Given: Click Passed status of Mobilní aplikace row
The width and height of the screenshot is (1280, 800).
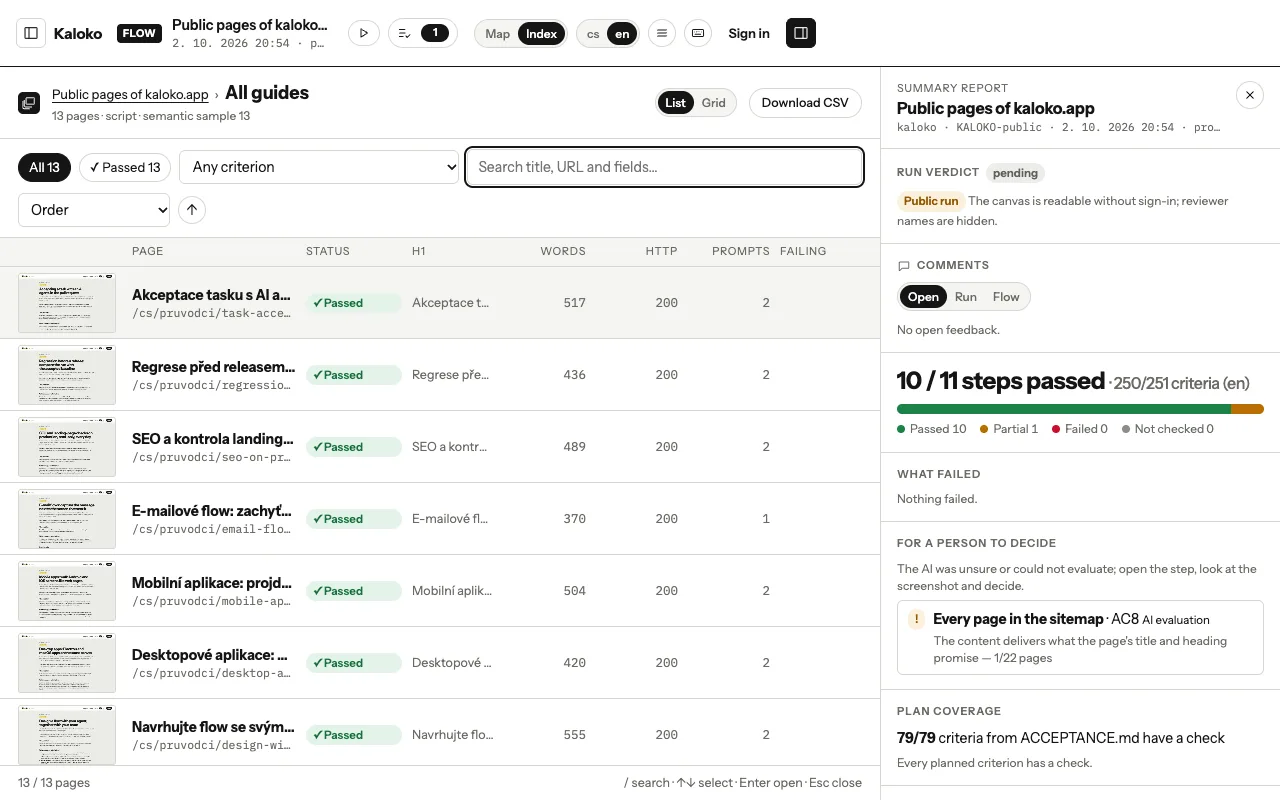Looking at the screenshot, I should click(353, 591).
